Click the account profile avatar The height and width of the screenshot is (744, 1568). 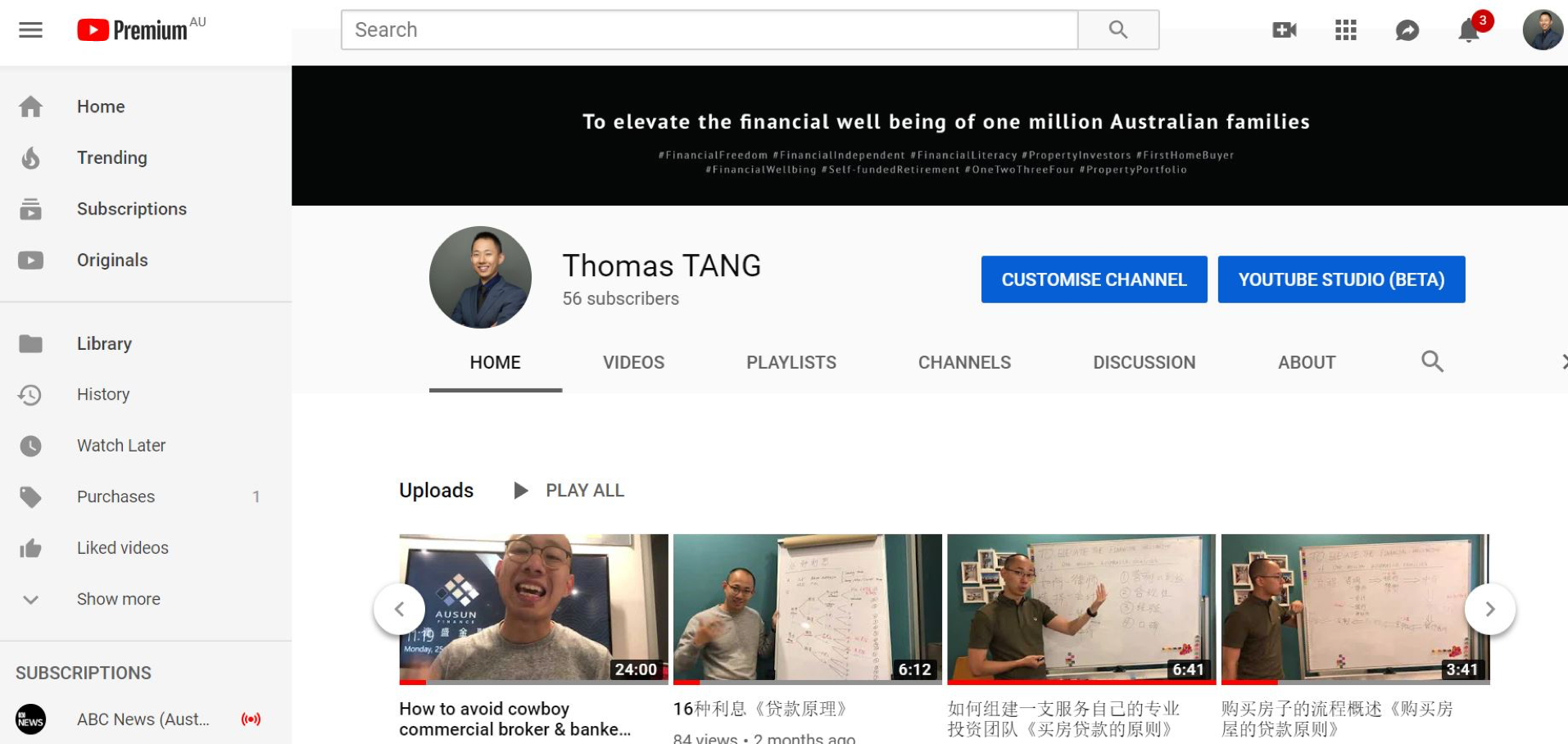pos(1541,30)
